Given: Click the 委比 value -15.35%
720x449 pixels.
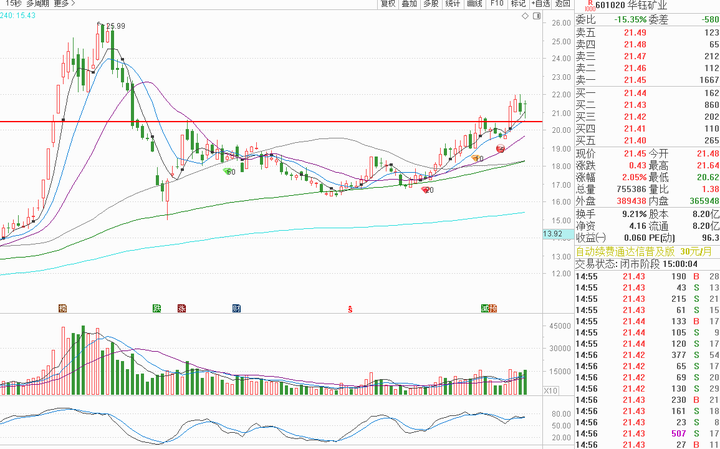Looking at the screenshot, I should 630,20.
